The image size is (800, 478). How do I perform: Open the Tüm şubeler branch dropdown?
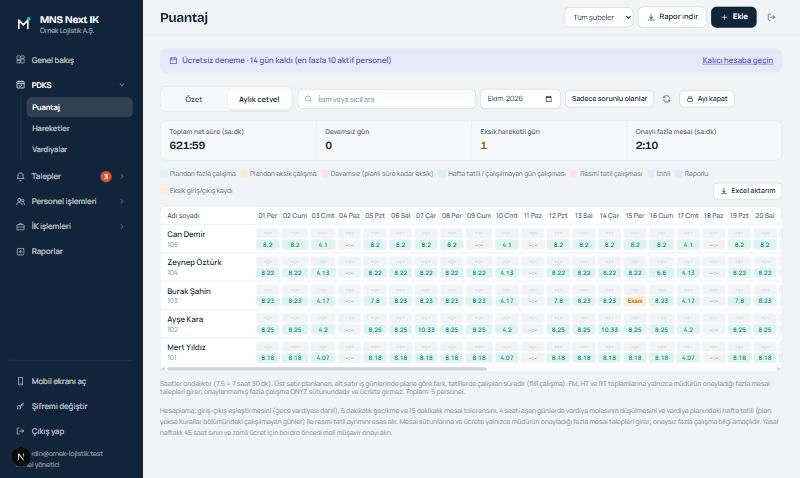click(x=598, y=17)
